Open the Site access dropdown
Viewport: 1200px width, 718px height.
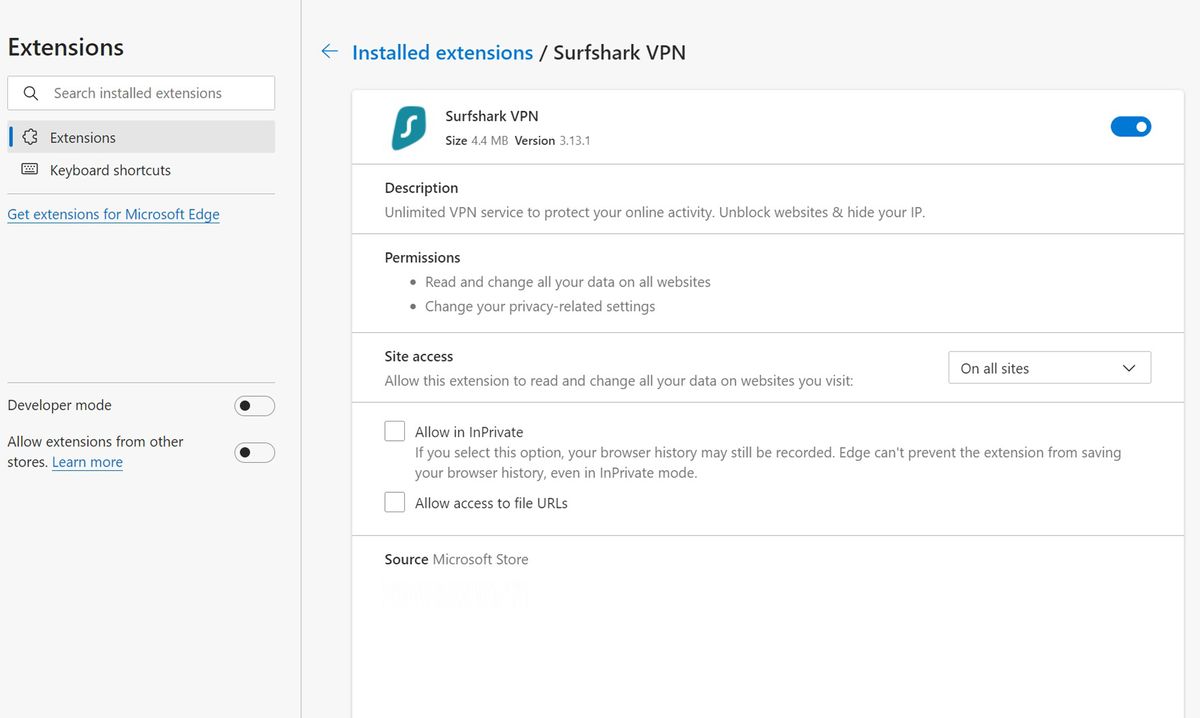(x=1048, y=368)
